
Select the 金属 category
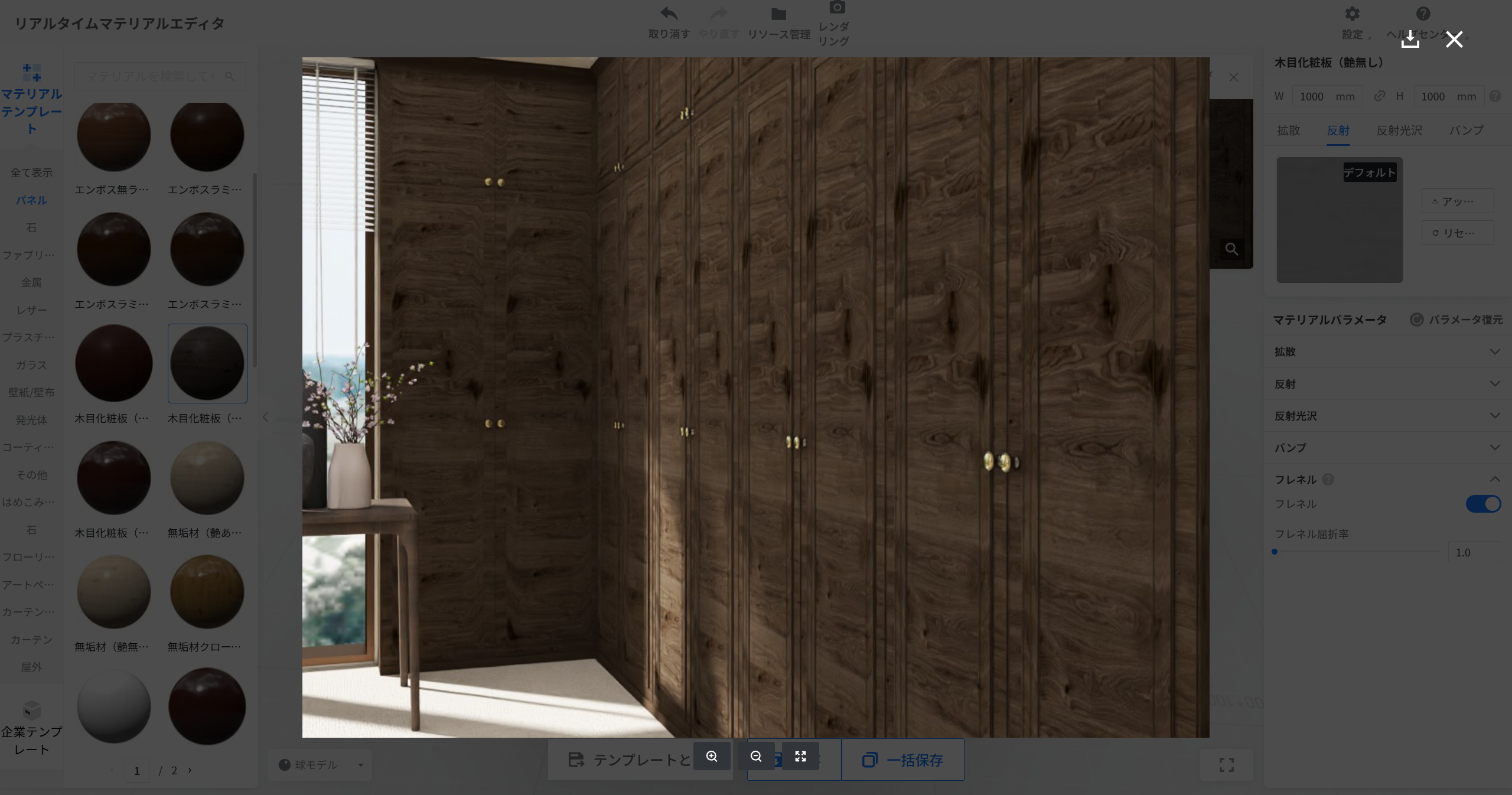tap(31, 282)
